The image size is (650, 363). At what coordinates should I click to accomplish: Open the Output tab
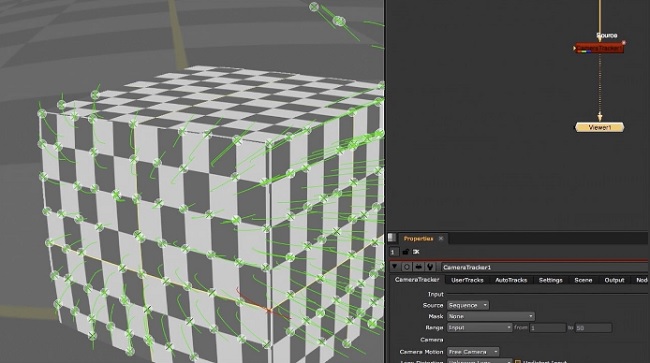(614, 280)
